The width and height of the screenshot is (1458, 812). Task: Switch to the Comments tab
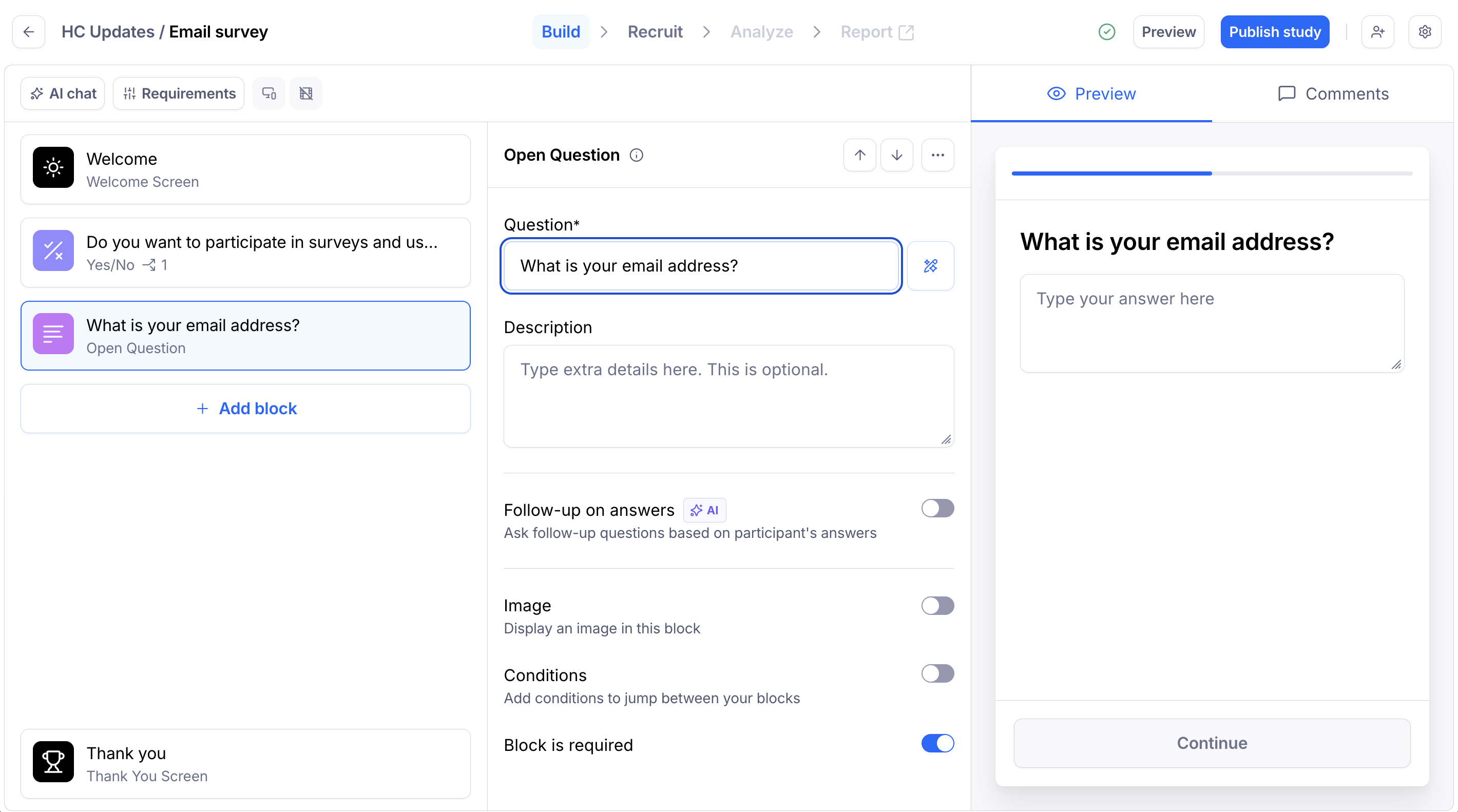point(1333,93)
